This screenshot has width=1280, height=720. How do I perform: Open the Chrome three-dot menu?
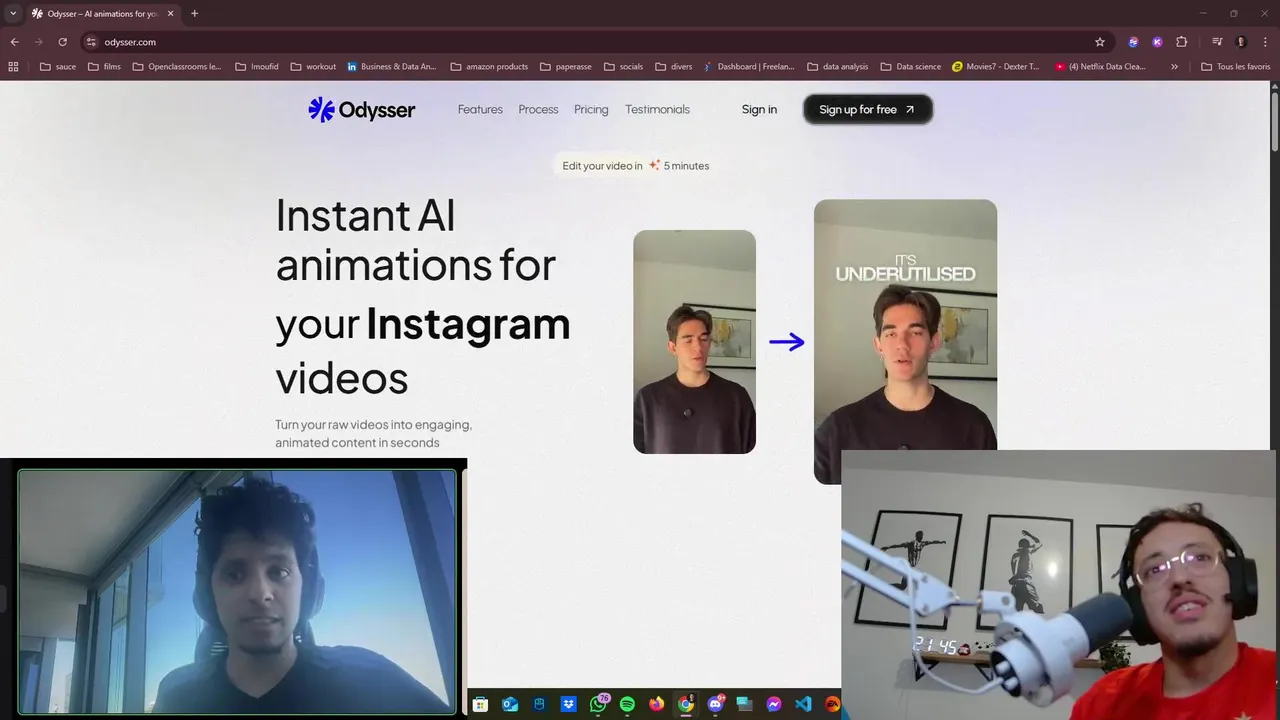[x=1265, y=42]
